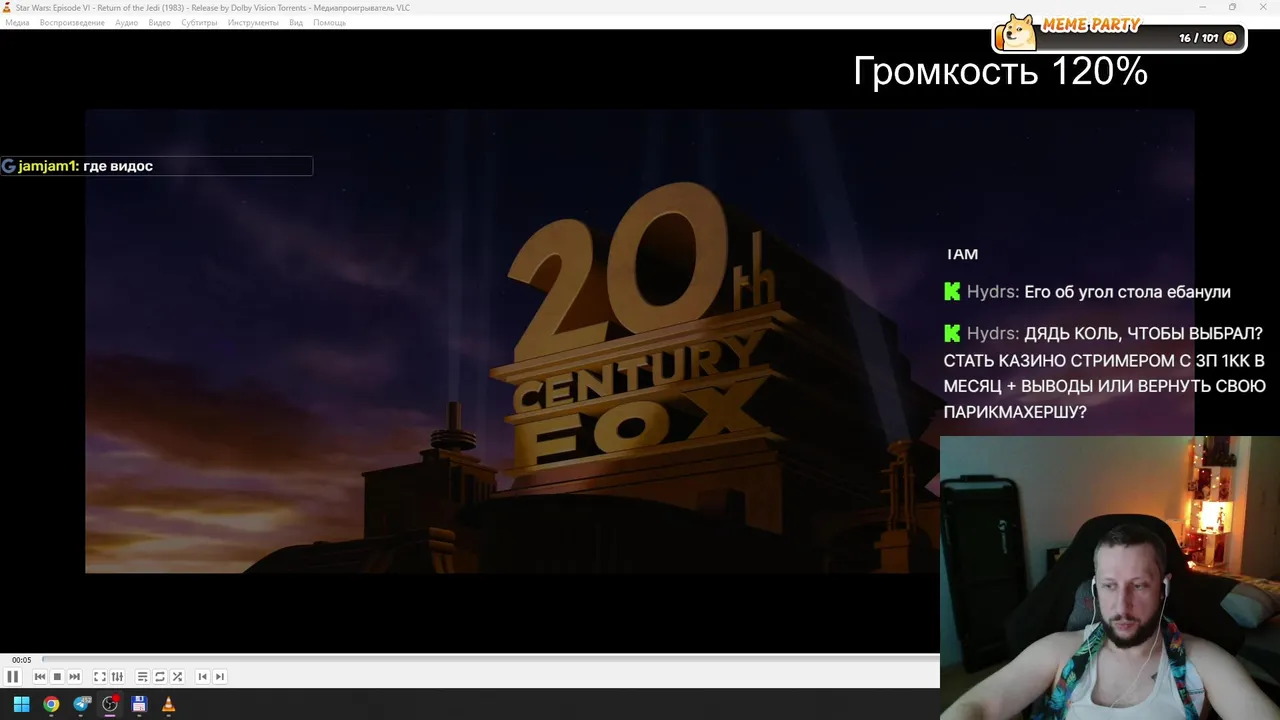Screen dimensions: 1280x720
Task: Click the elapsed time 00:05 label
Action: 21,660
